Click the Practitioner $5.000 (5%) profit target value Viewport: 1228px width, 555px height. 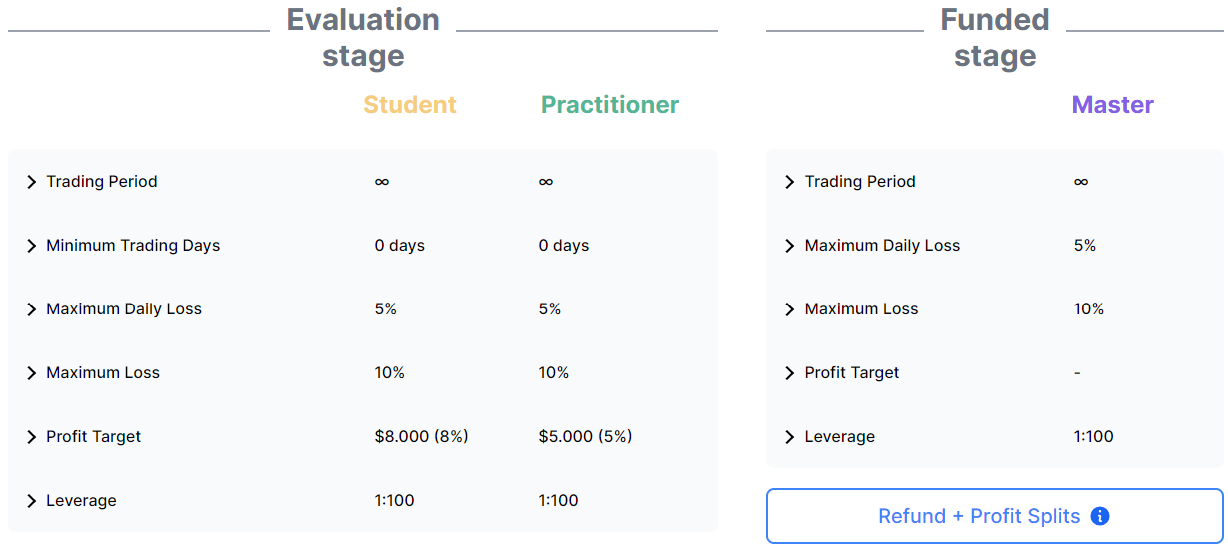pos(585,437)
